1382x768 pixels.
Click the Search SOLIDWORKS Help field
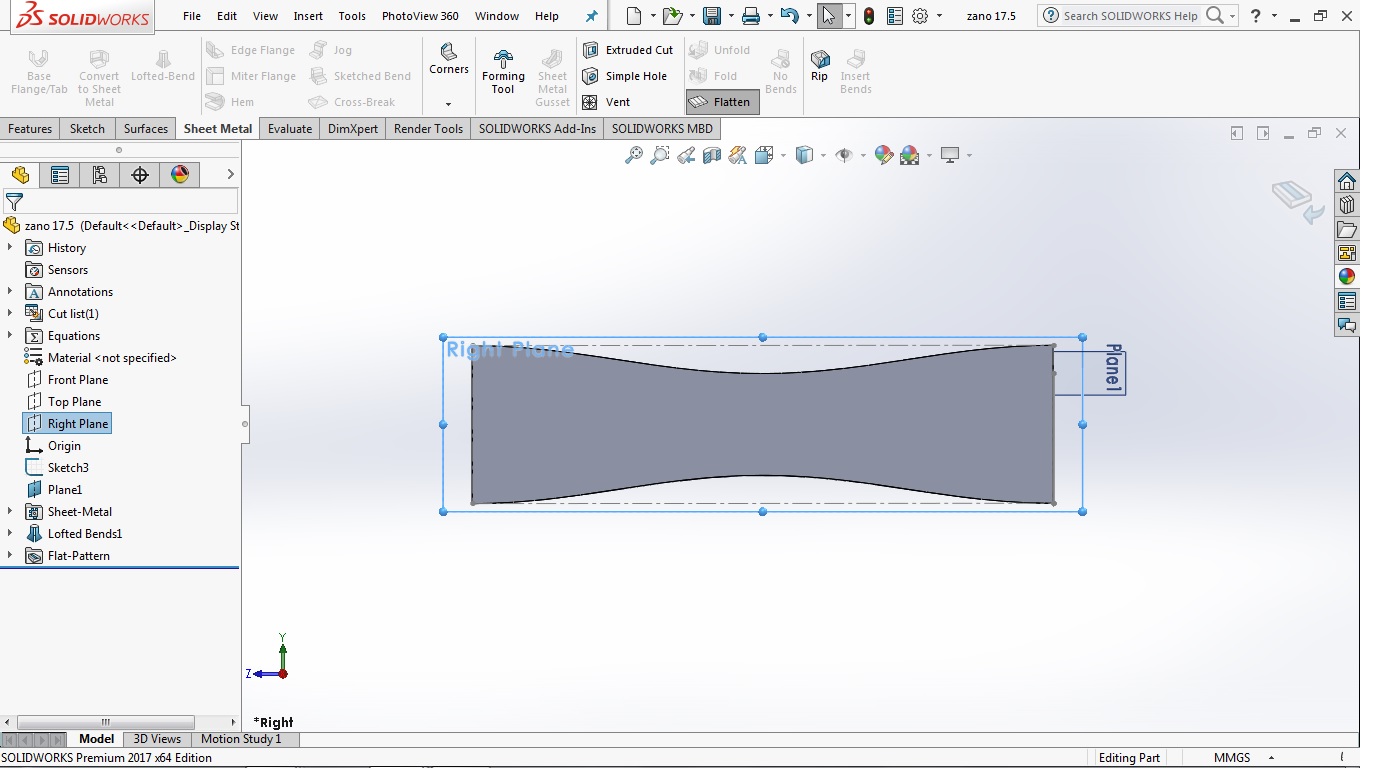tap(1130, 16)
